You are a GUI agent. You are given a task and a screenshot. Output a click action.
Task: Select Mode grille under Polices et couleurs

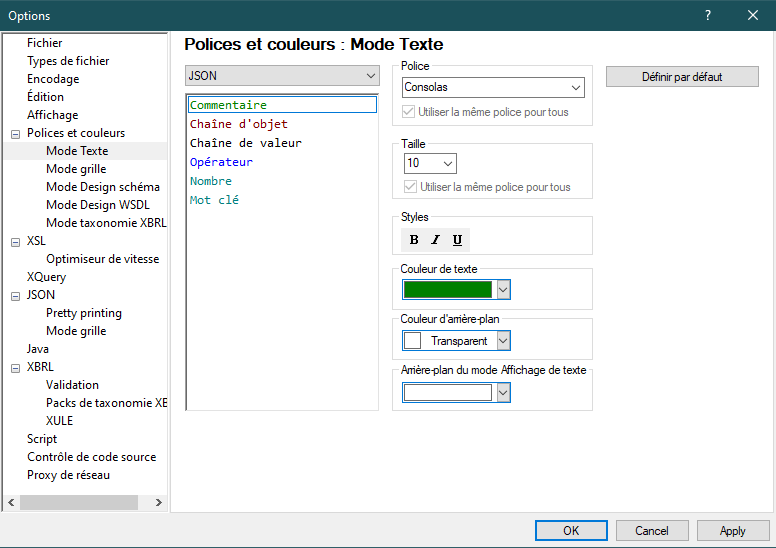(x=76, y=169)
